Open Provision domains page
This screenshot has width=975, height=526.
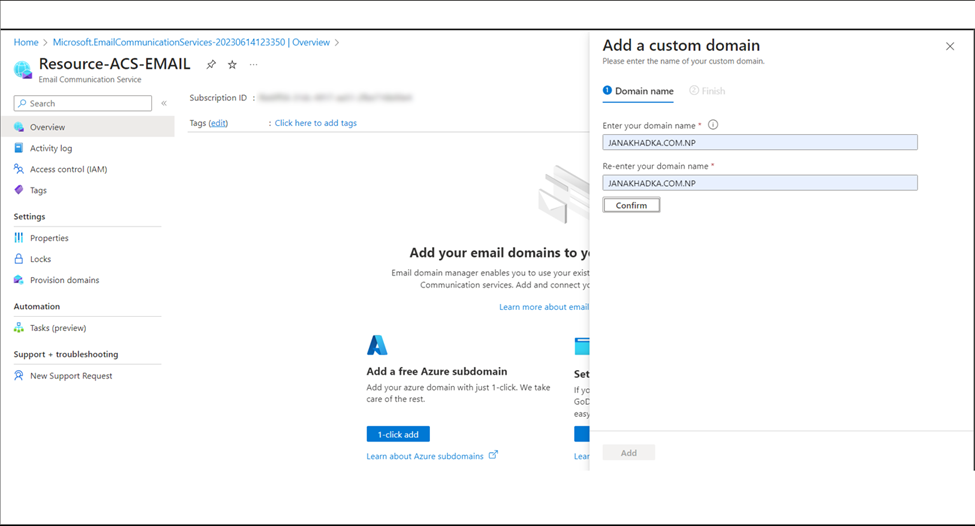click(65, 280)
